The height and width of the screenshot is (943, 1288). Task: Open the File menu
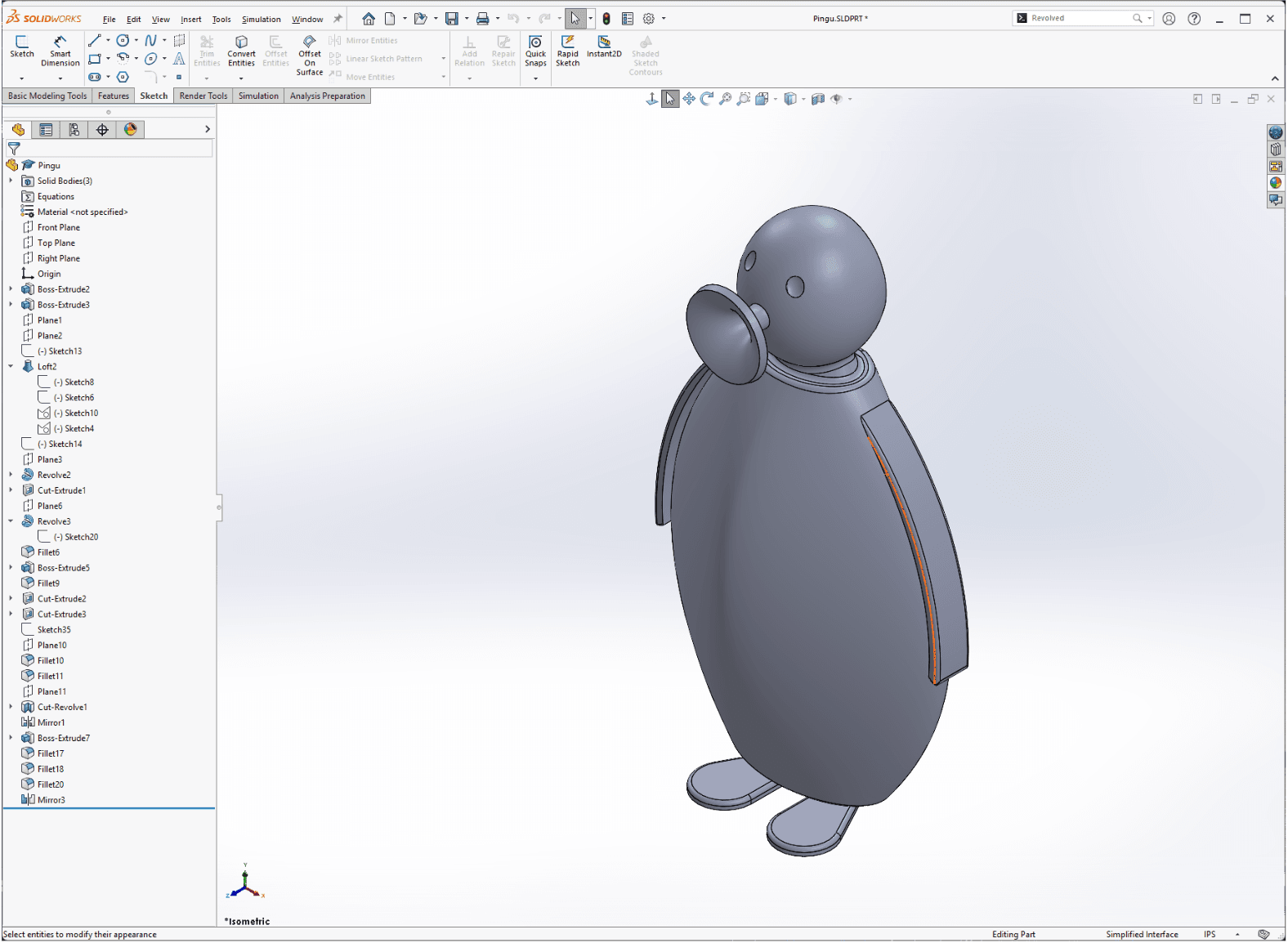(x=109, y=19)
